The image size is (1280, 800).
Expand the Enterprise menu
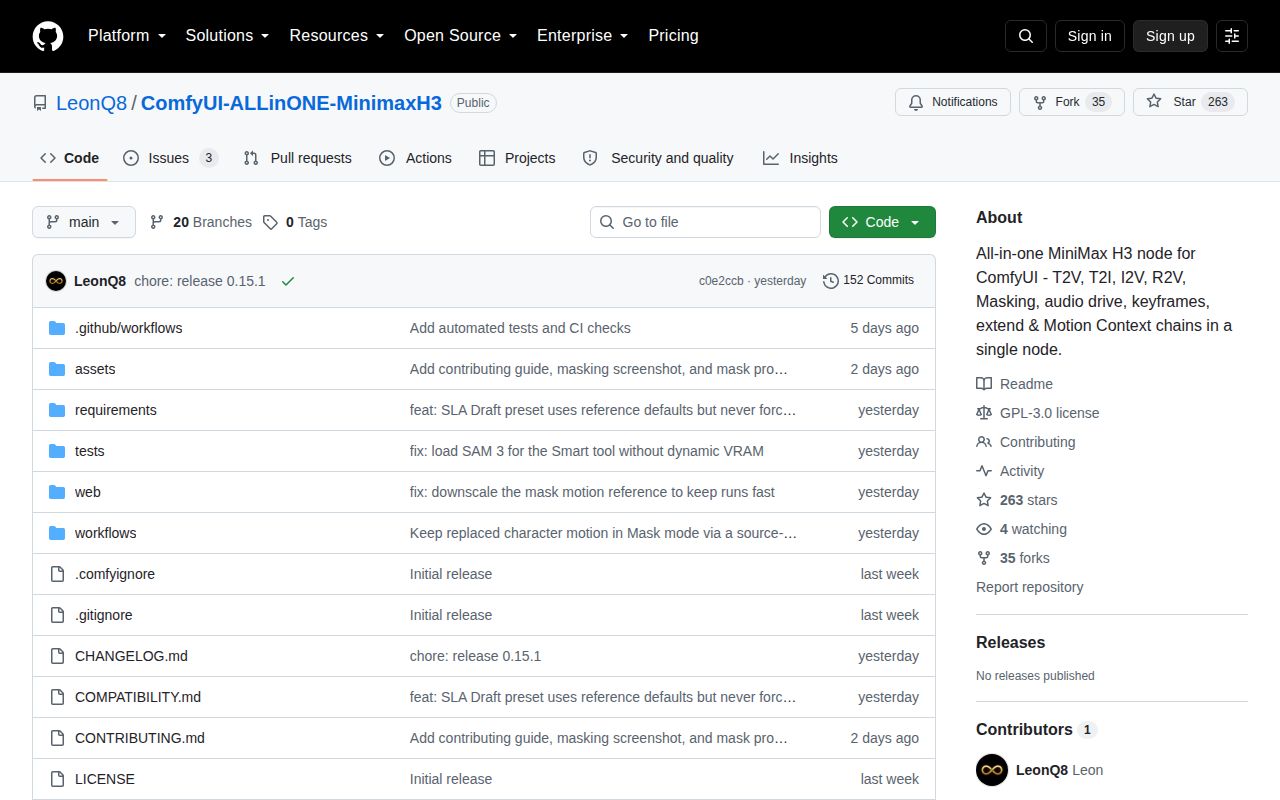pos(582,35)
